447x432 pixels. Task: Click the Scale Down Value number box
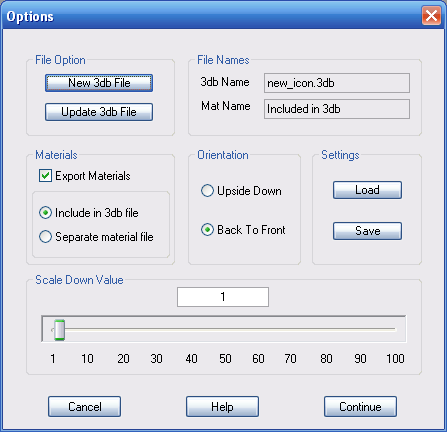pos(223,297)
